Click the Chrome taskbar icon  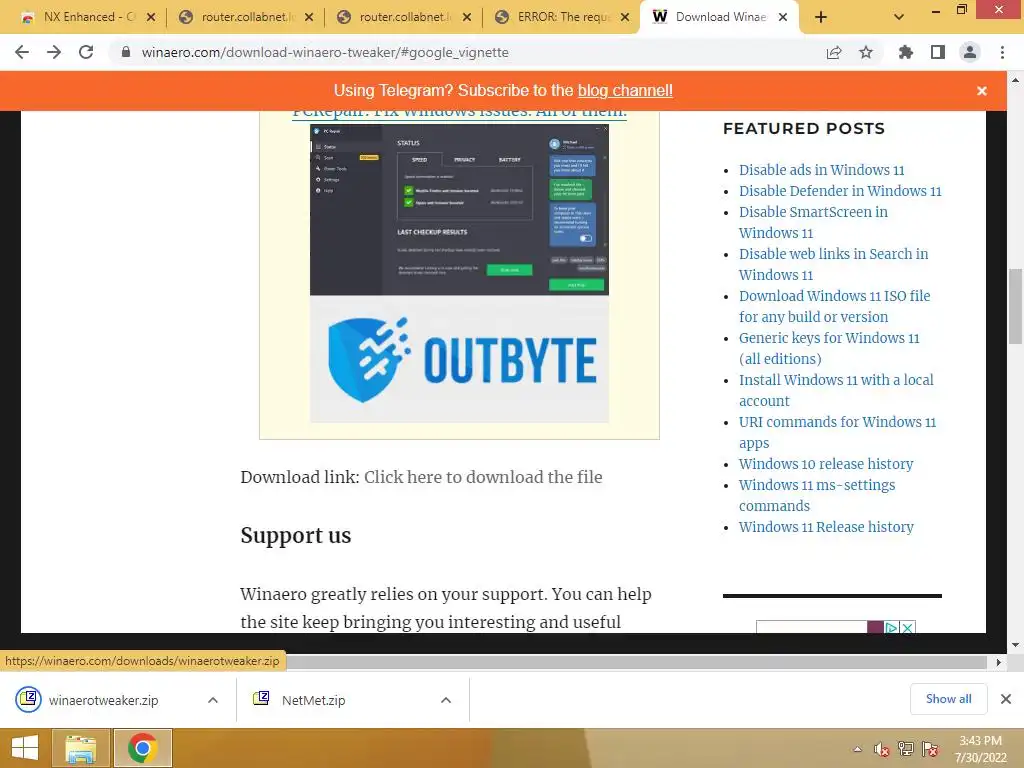click(x=143, y=748)
